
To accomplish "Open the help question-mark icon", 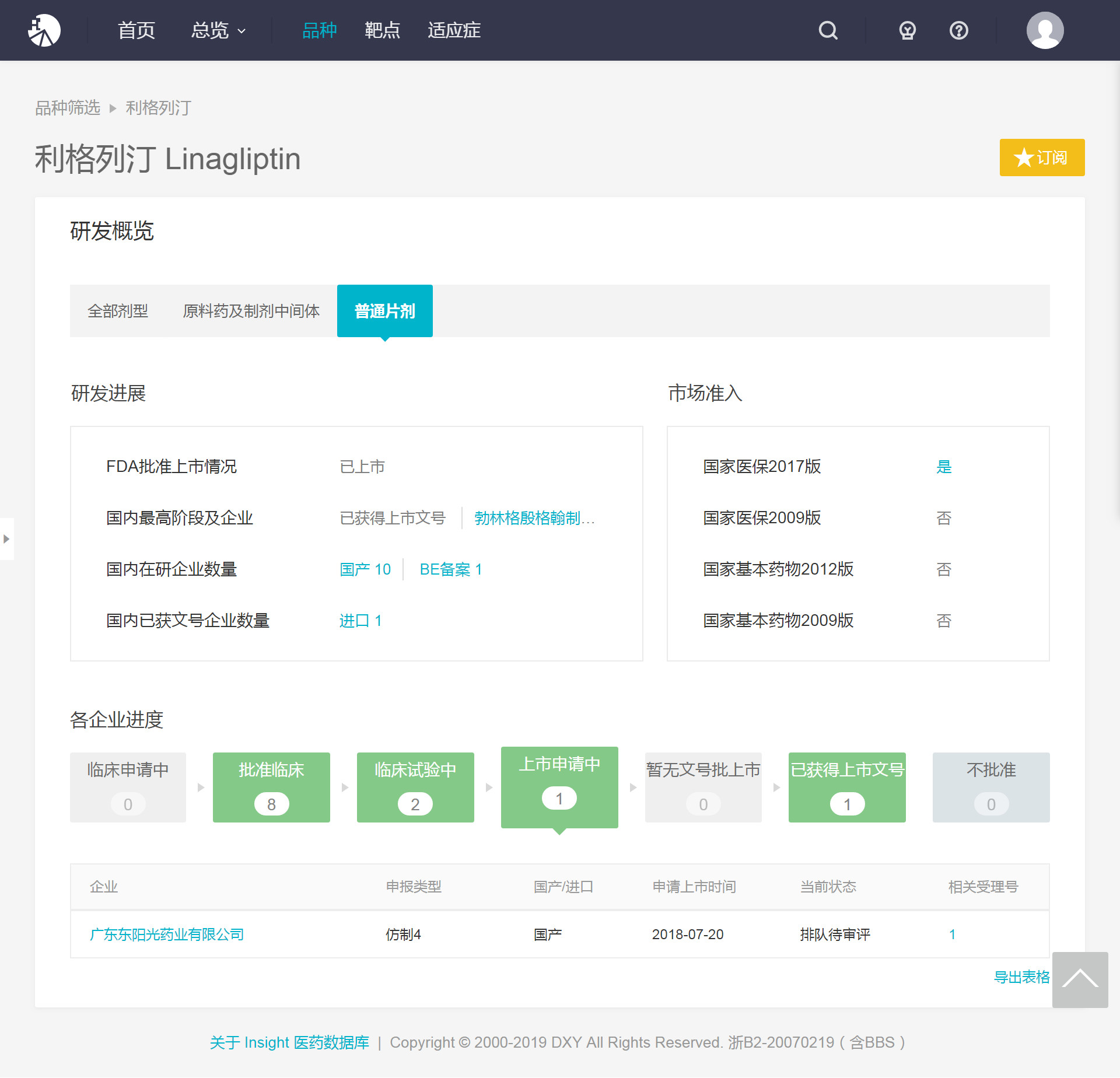I will 958,30.
